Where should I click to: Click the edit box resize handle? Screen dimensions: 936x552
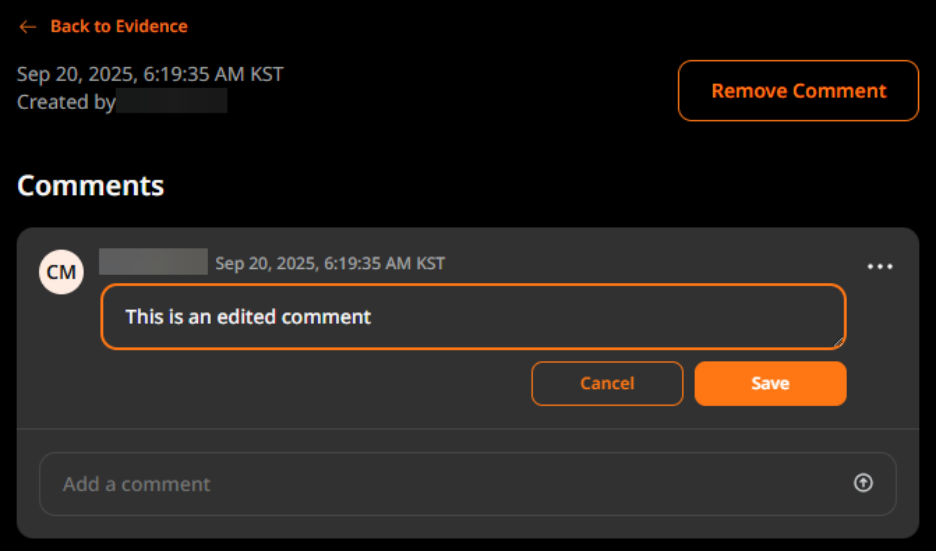point(839,342)
